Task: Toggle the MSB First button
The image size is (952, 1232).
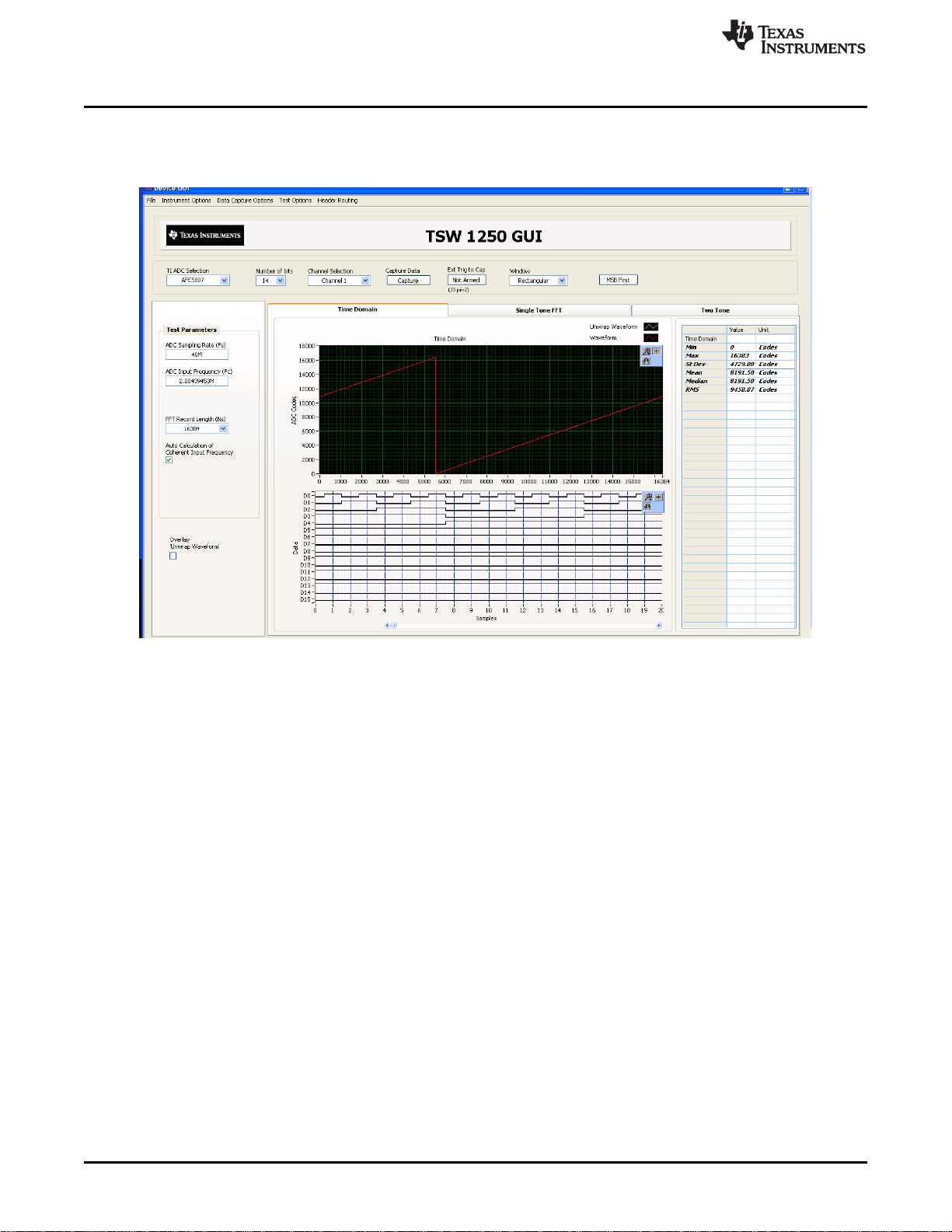Action: tap(619, 280)
